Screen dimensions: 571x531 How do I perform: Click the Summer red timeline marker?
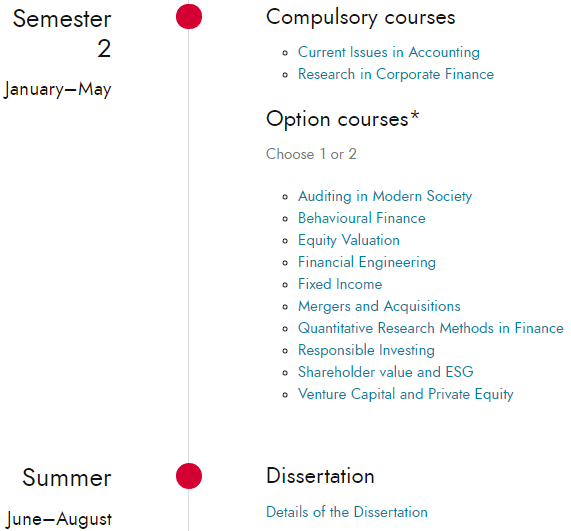click(x=189, y=476)
